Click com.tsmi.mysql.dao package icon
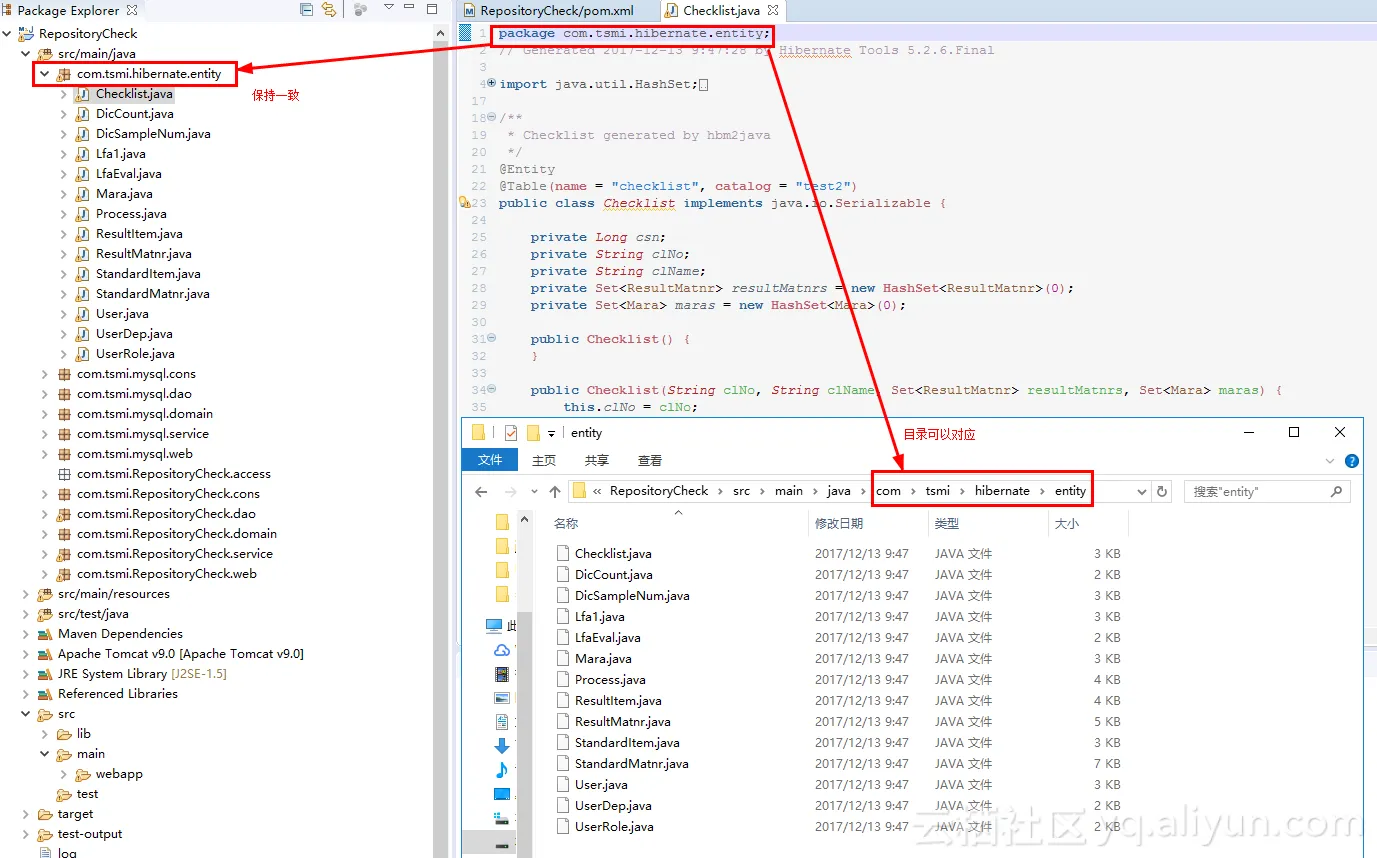 tap(64, 394)
